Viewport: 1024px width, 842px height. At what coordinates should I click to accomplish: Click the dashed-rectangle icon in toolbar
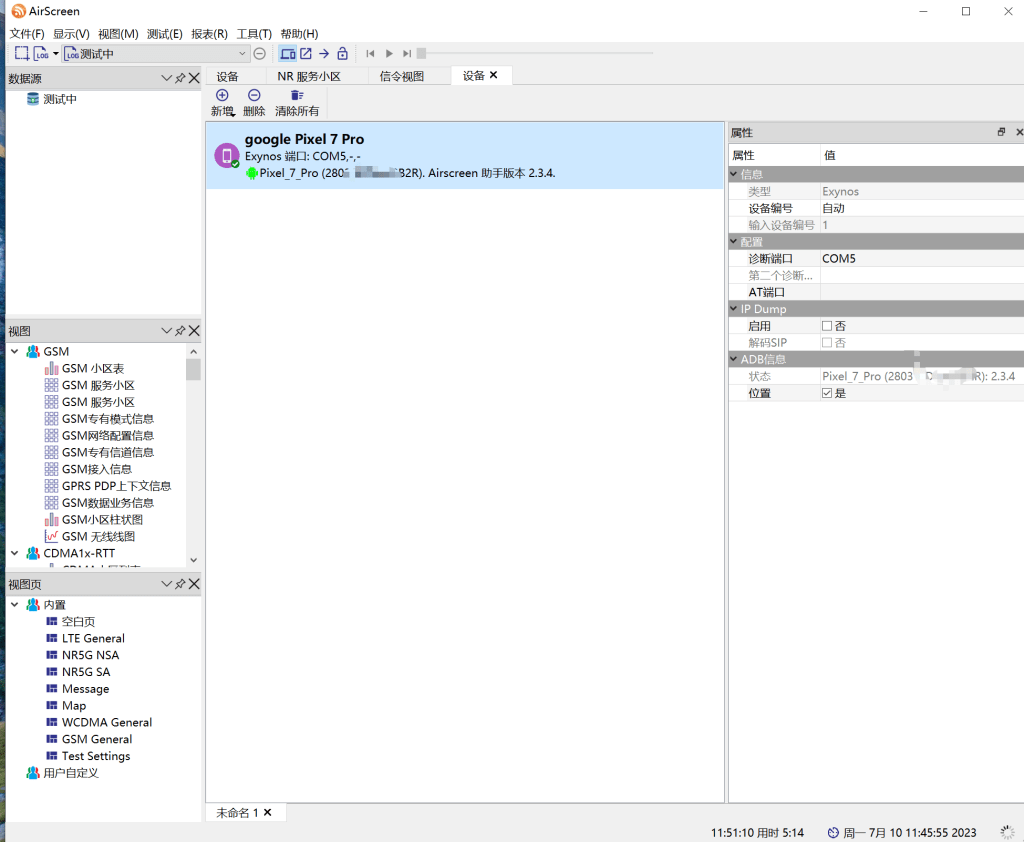(x=22, y=53)
